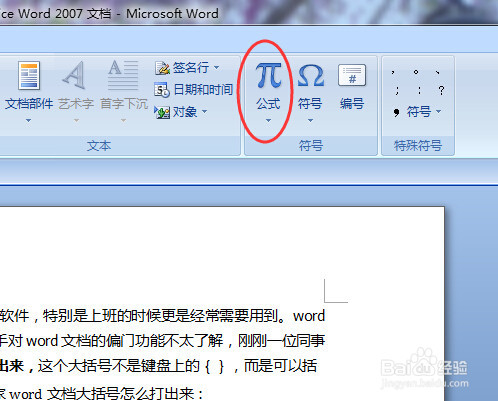Image resolution: width=498 pixels, height=401 pixels.
Task: Click the Ω symbol button
Action: pos(310,76)
